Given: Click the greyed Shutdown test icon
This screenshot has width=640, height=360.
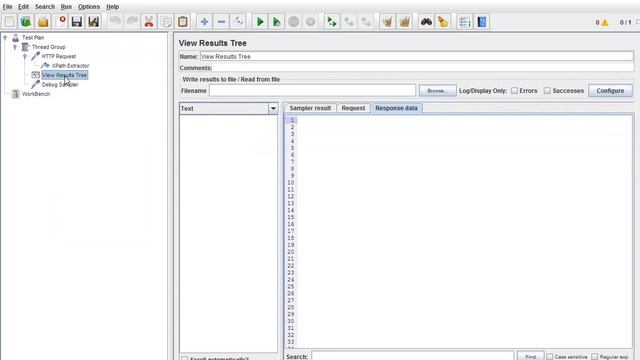Looking at the screenshot, I should (x=311, y=22).
